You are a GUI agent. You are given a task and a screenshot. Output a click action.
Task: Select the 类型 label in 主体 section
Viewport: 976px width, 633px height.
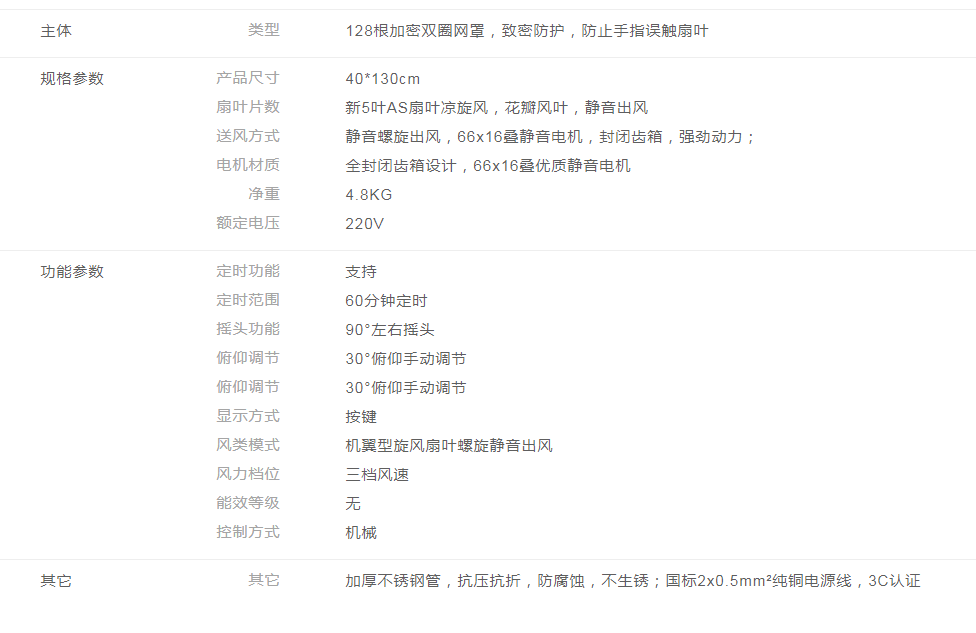point(264,31)
